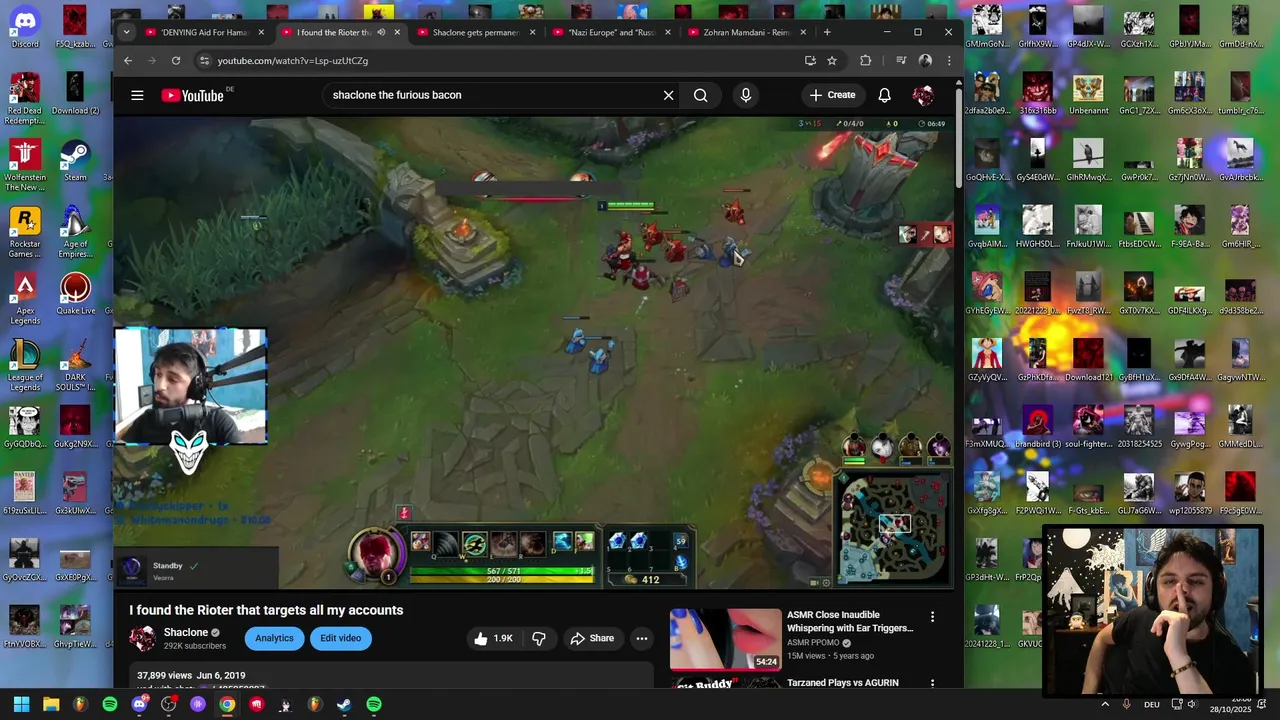Click the Shaclone channel avatar

(143, 638)
